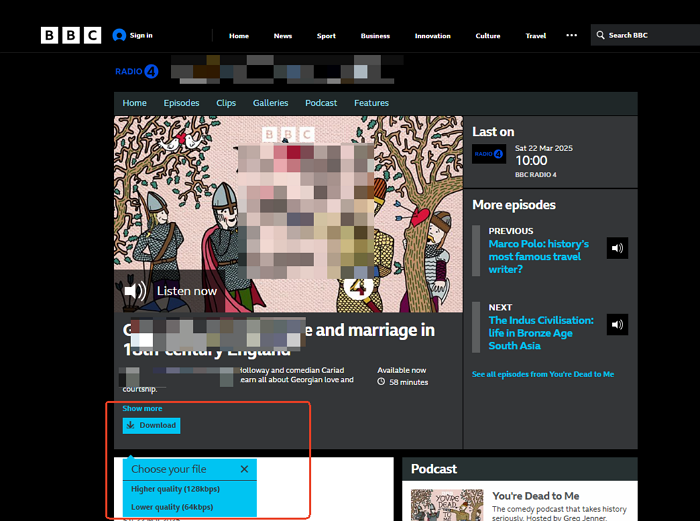
Task: Click the search magnifier icon
Action: pos(600,35)
